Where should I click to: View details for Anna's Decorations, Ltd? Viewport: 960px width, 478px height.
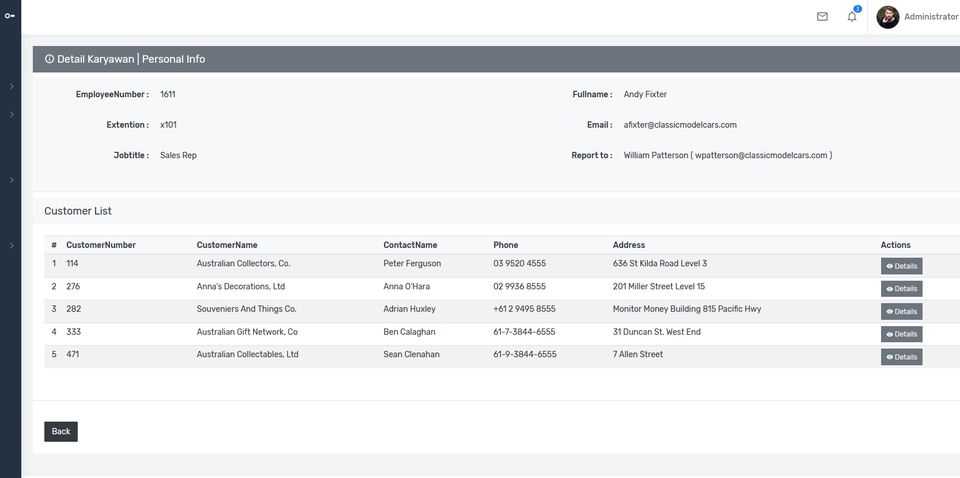click(901, 289)
